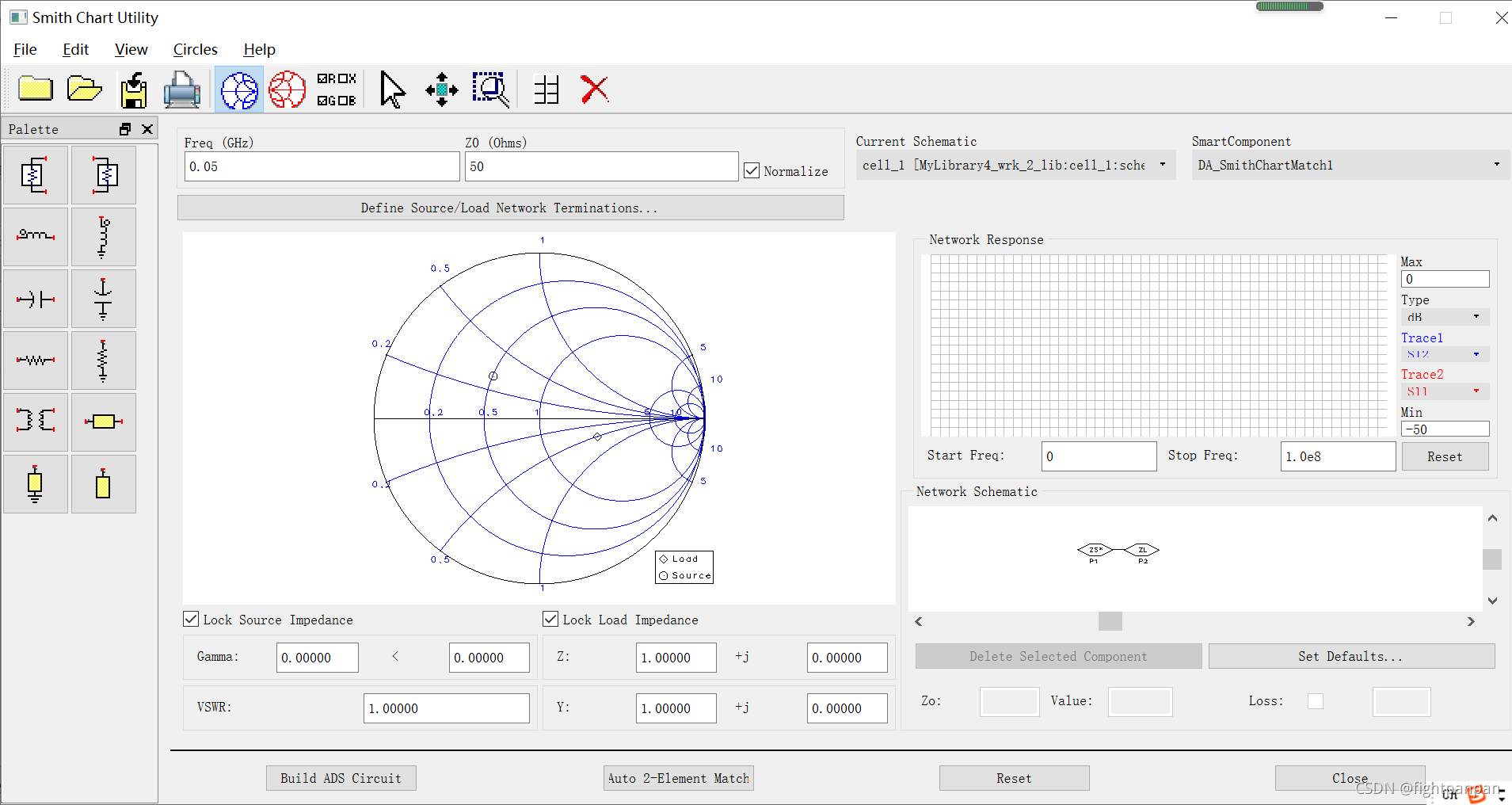Click the Set Defaults button
Screen dimensions: 1512x805
1351,656
